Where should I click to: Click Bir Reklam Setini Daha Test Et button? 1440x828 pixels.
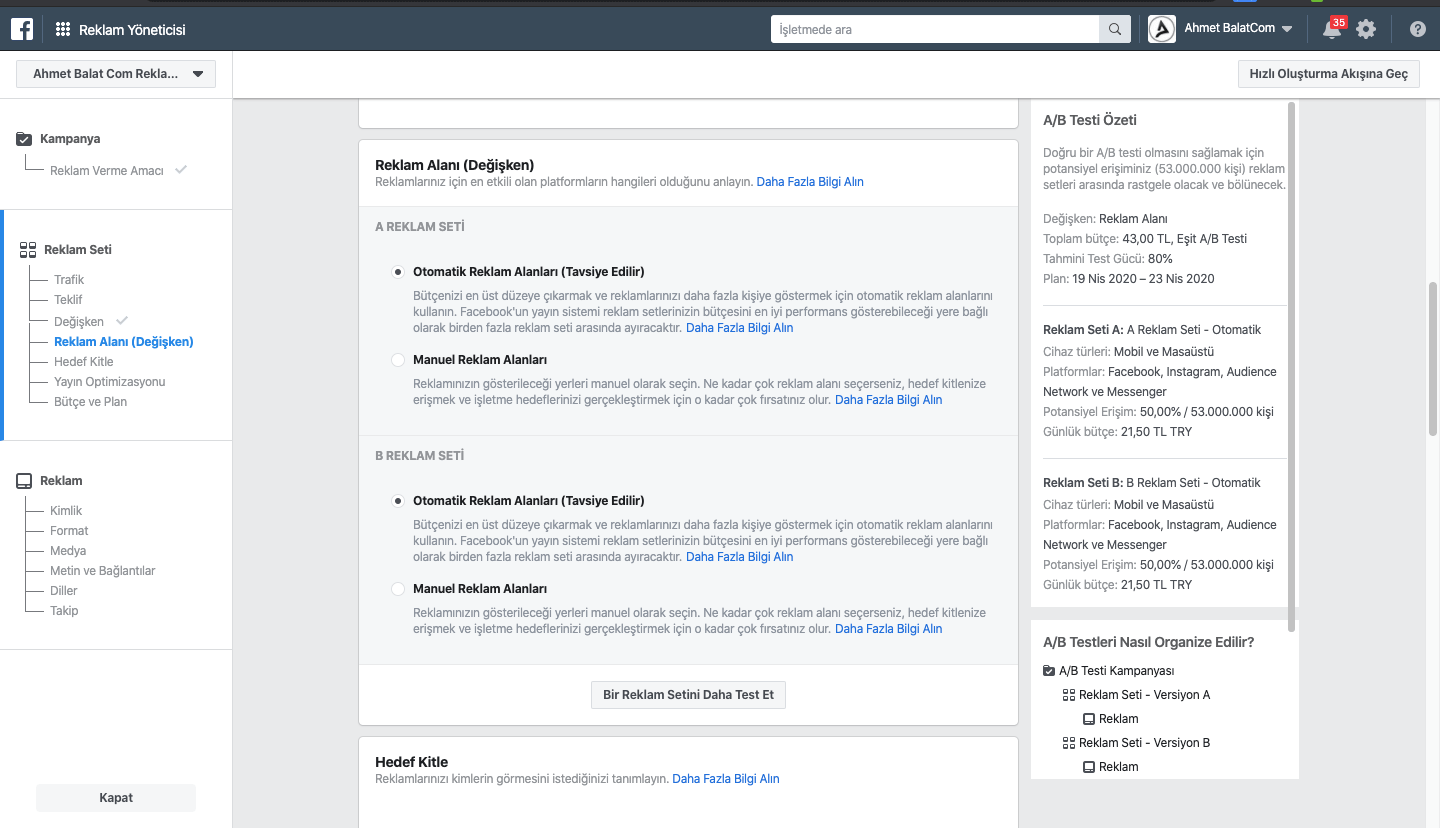point(688,695)
